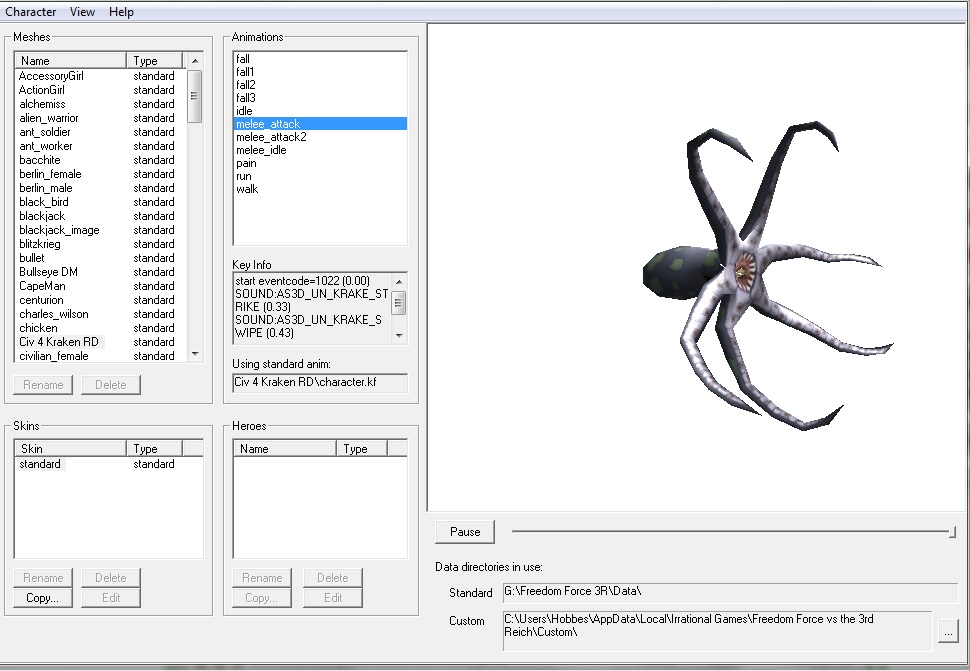Screen dimensions: 970x671
Task: Select Civ 4 Kraken RD mesh
Action: 100,342
